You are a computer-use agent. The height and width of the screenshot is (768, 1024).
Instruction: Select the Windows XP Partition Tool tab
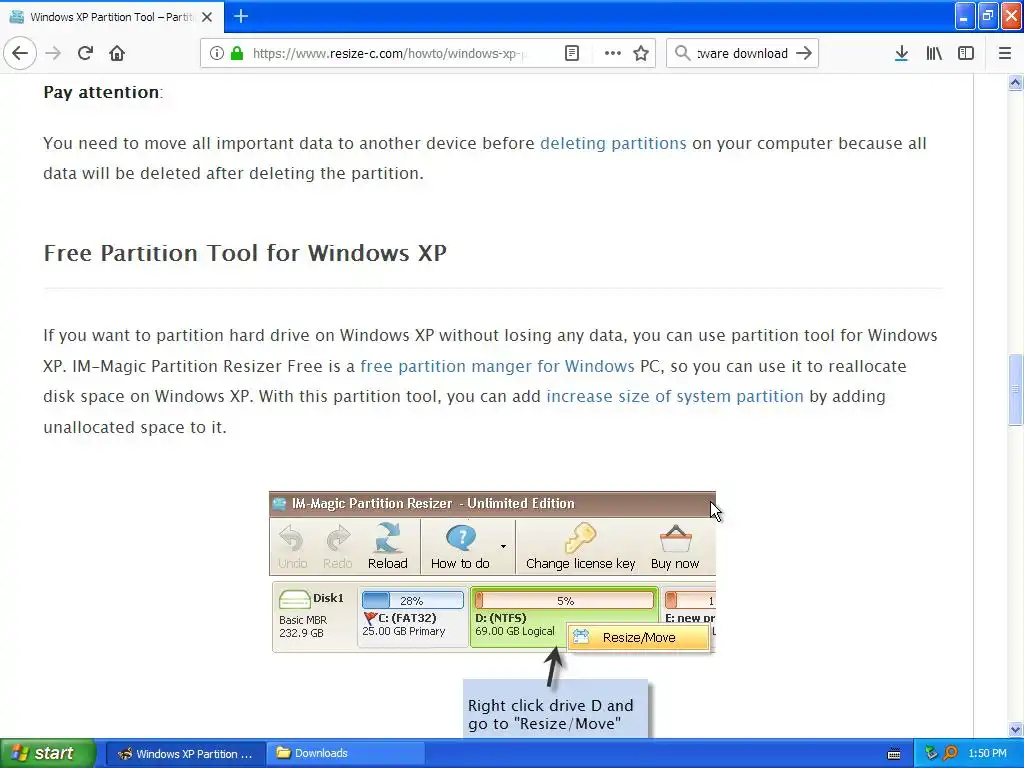pyautogui.click(x=112, y=17)
